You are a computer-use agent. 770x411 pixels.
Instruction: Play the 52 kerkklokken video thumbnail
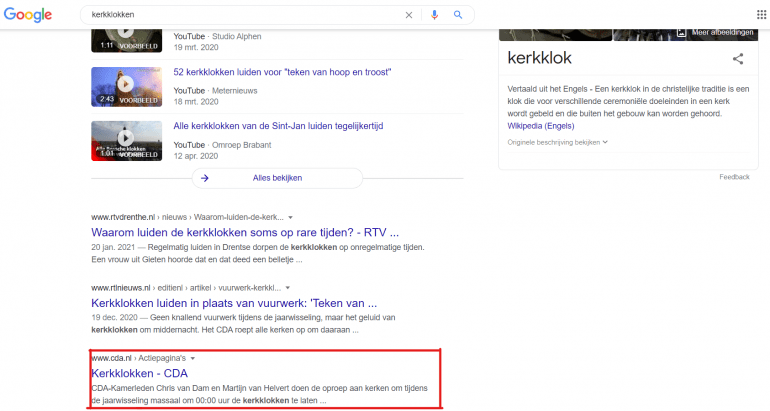pos(126,87)
